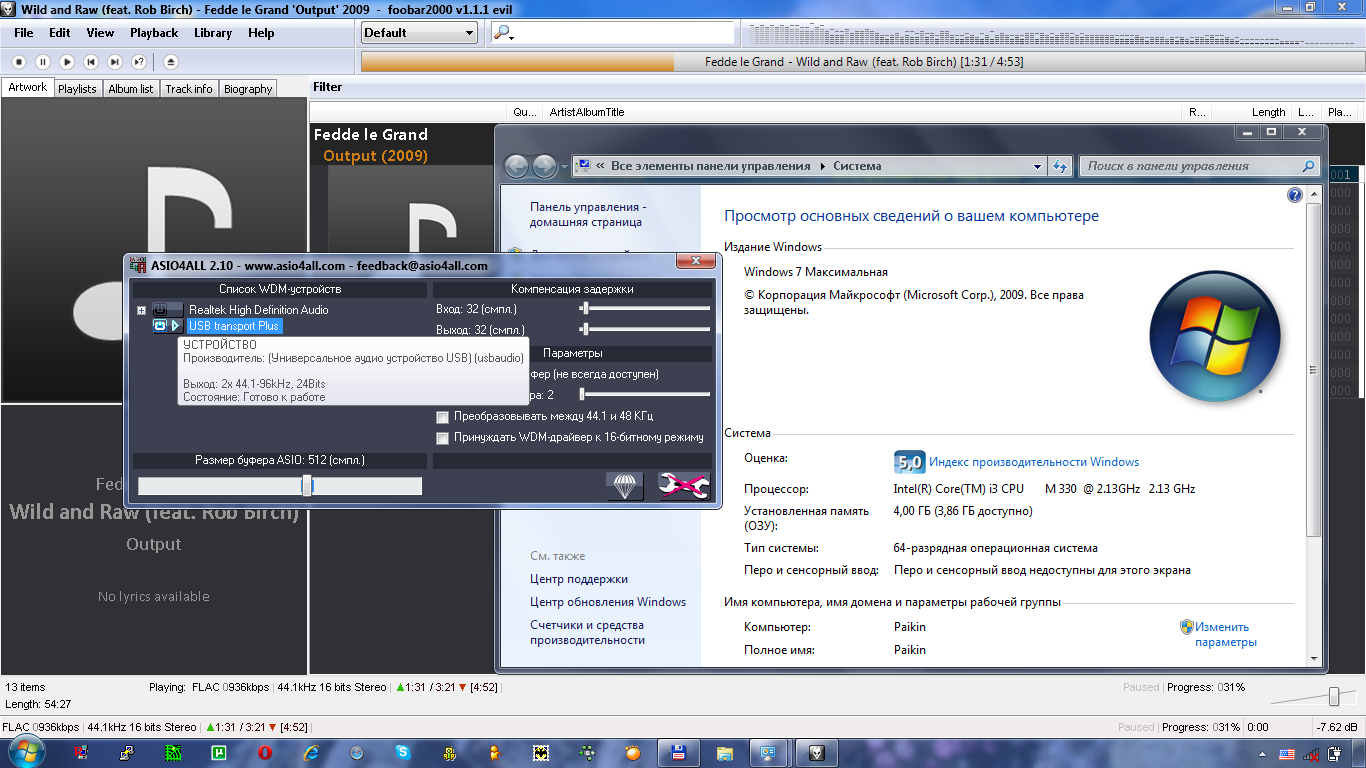Viewport: 1366px width, 768px height.
Task: Toggle the USB transport Plus device power button
Action: pos(160,326)
